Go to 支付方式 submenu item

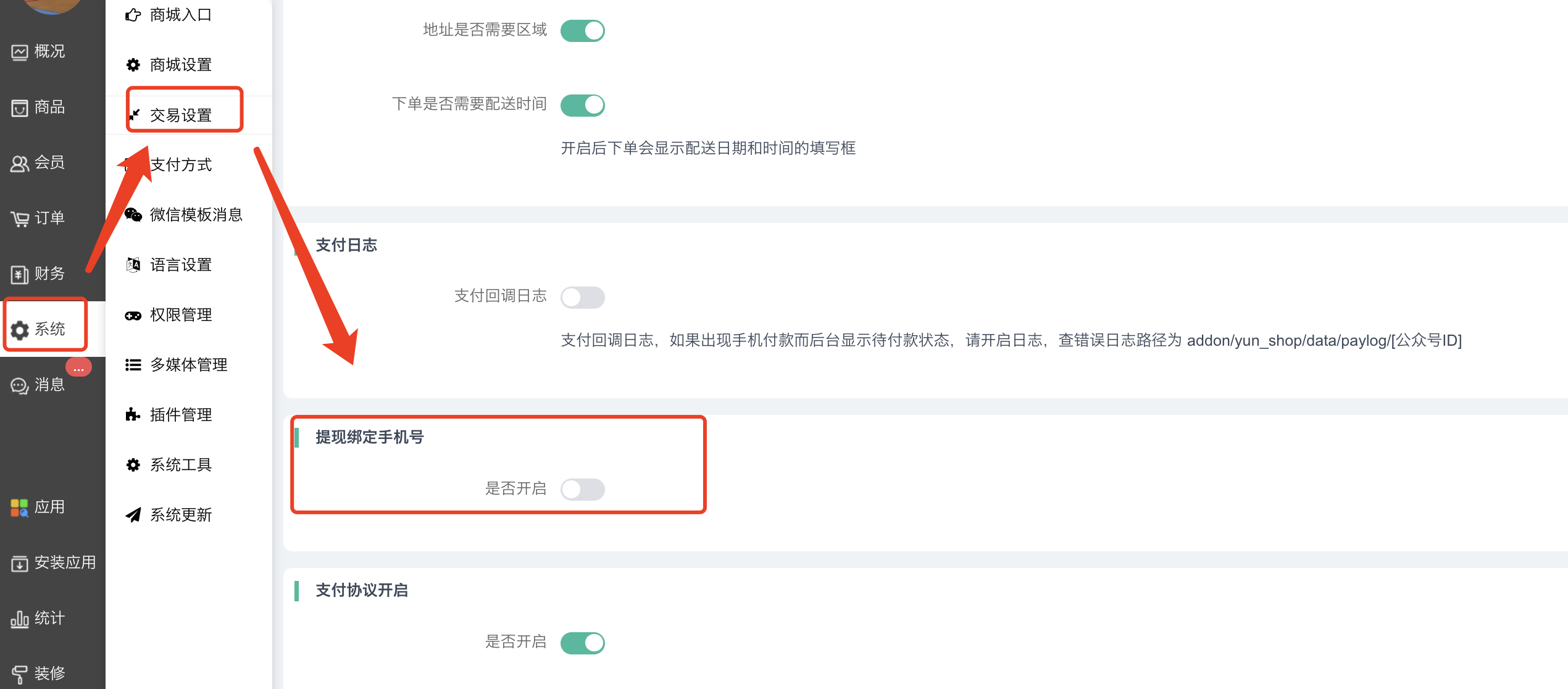pyautogui.click(x=181, y=165)
